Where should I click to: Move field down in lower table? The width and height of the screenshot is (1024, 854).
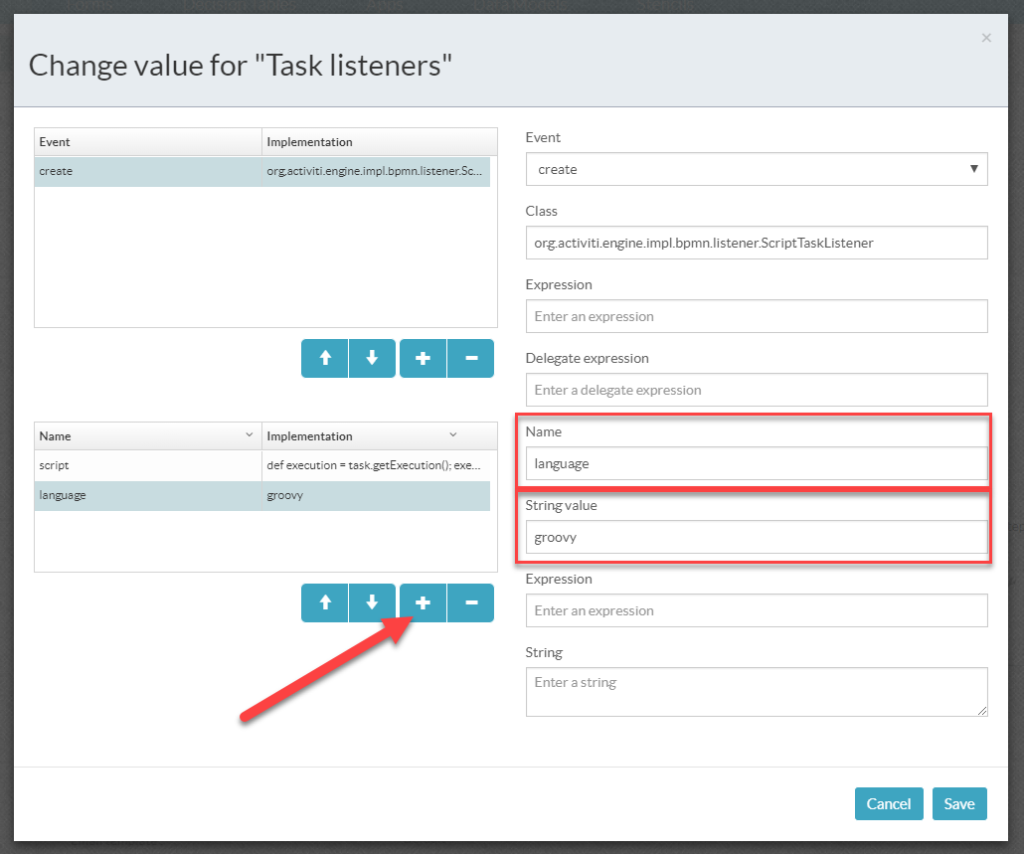point(372,603)
